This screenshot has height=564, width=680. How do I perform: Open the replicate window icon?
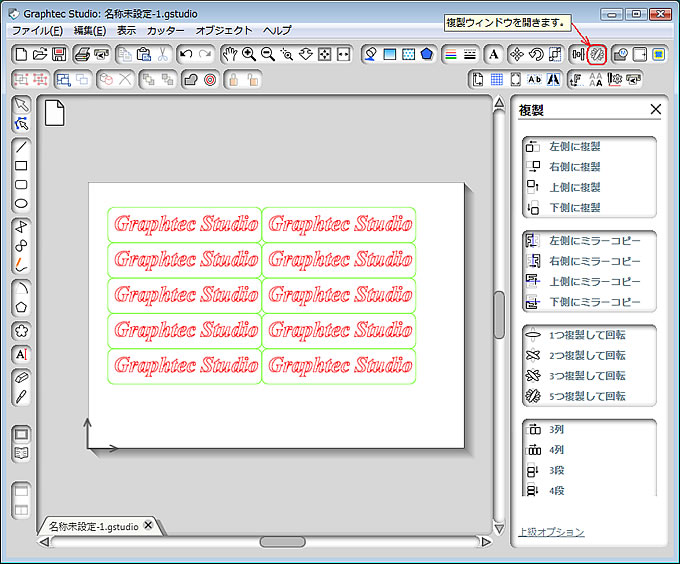click(597, 55)
